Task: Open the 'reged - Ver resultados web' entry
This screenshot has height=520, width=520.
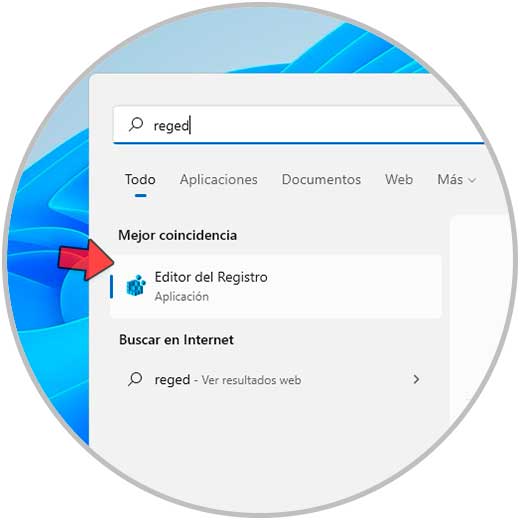Action: click(x=273, y=379)
